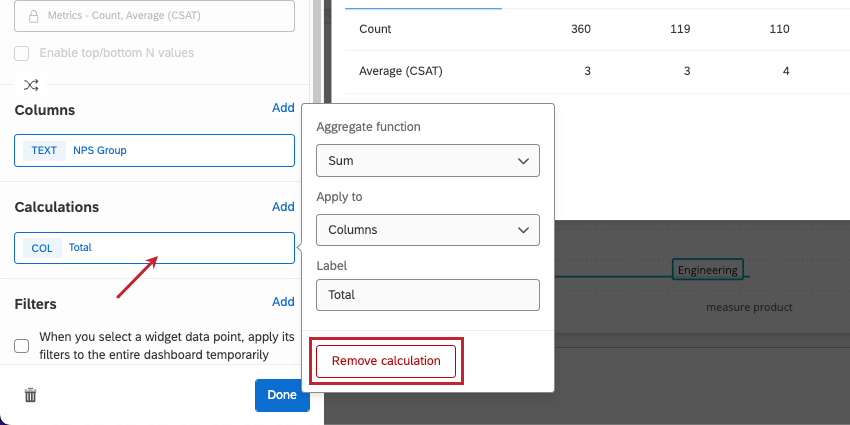Screen dimensions: 850x425
Task: Click the measure product label
Action: click(748, 307)
